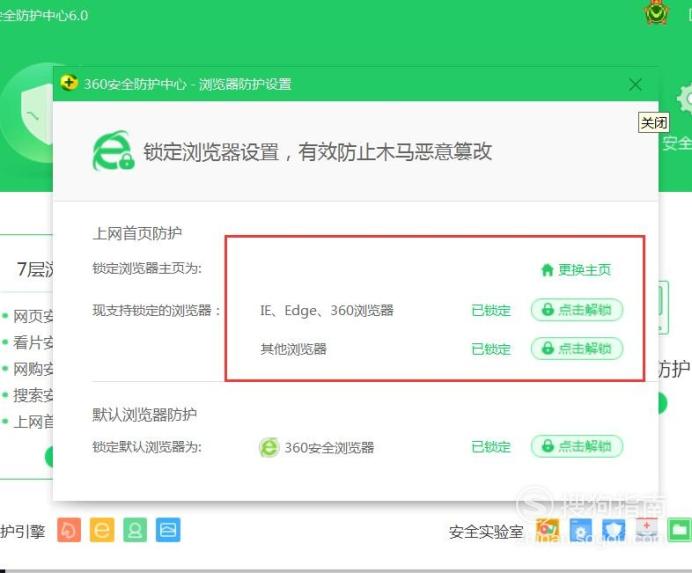This screenshot has width=692, height=573.
Task: Open the shield 安全实验室 icon
Action: pyautogui.click(x=614, y=530)
